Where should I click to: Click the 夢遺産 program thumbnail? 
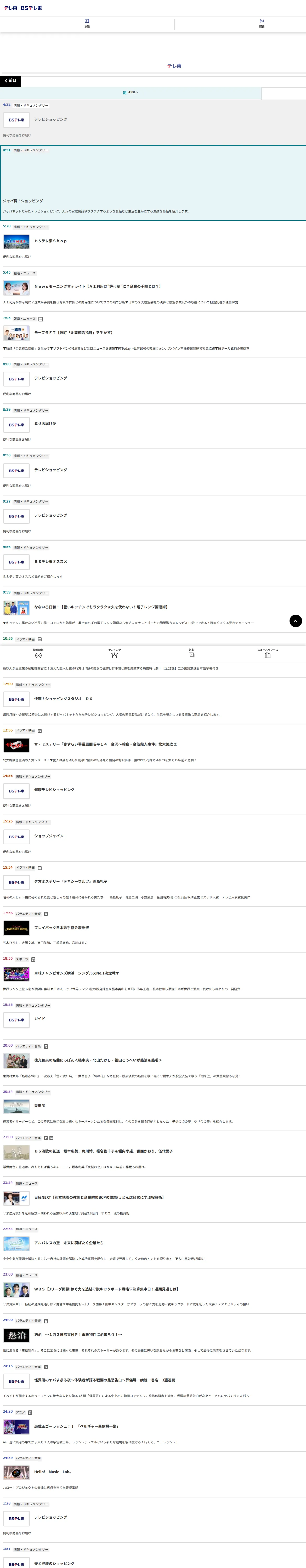16,1106
